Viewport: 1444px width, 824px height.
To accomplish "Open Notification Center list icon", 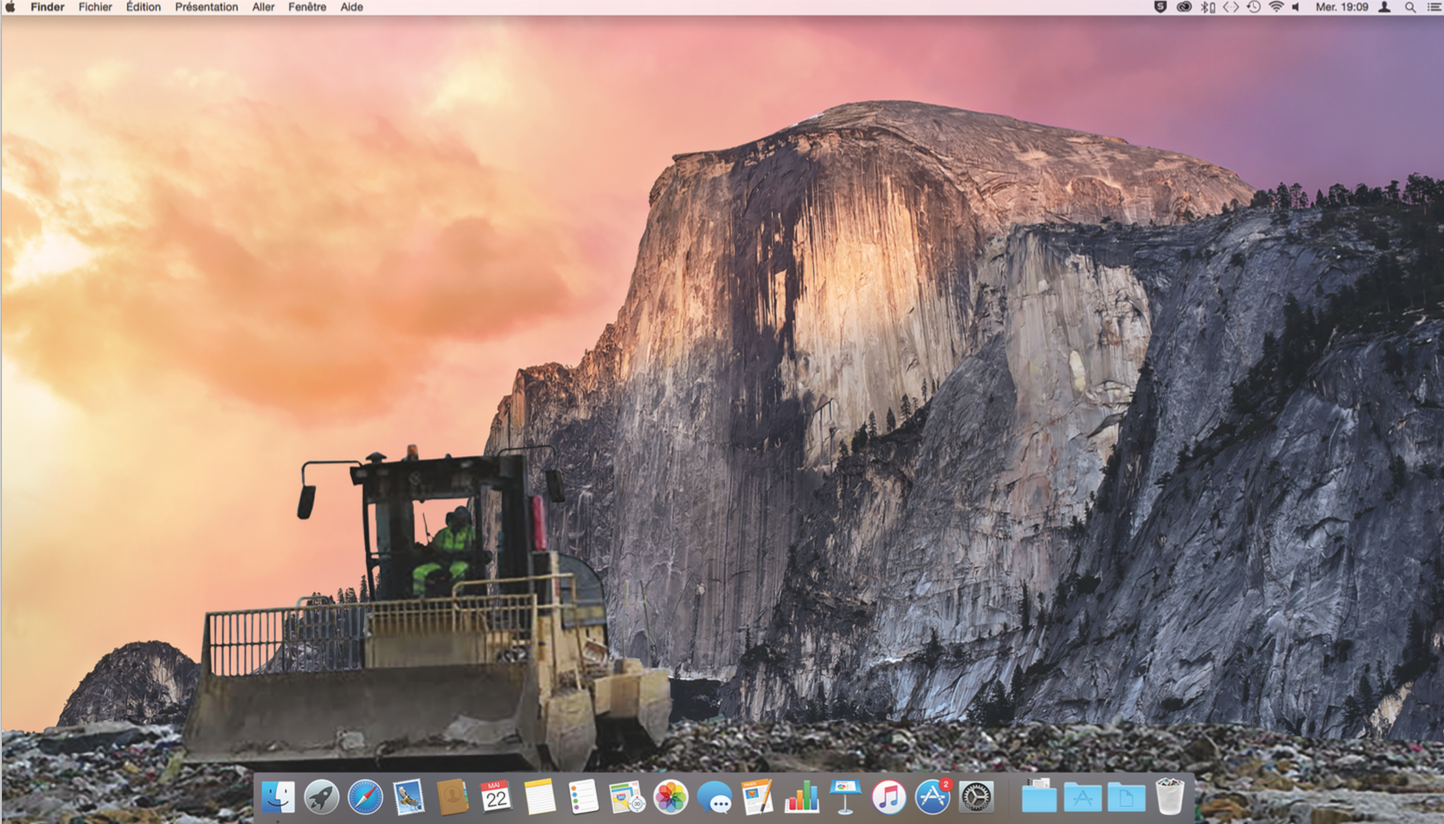I will click(1433, 7).
